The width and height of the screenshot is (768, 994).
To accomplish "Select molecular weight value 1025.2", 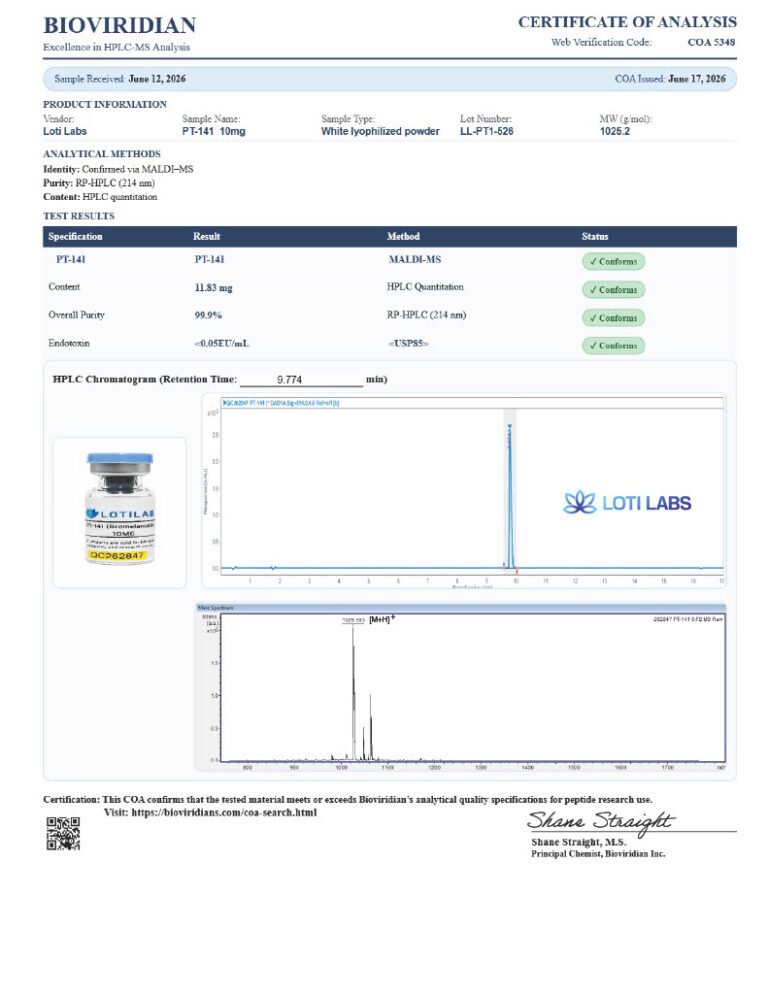I will [x=615, y=131].
